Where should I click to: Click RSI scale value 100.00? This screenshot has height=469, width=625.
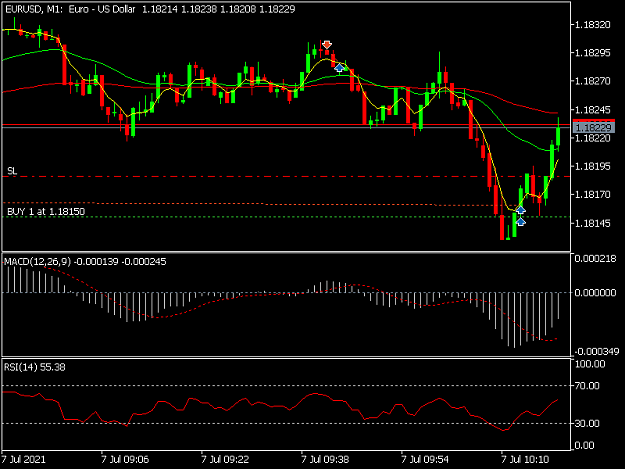click(x=590, y=364)
